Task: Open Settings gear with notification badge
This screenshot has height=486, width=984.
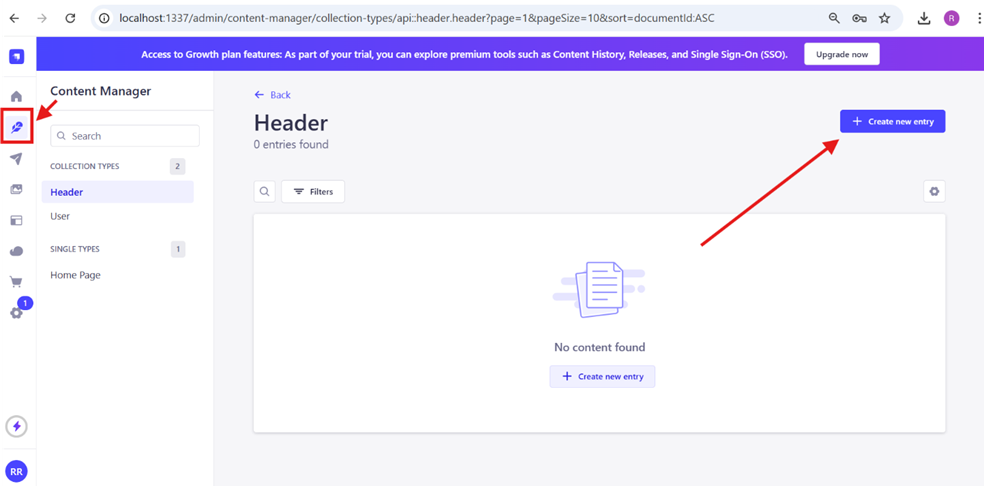Action: coord(17,313)
